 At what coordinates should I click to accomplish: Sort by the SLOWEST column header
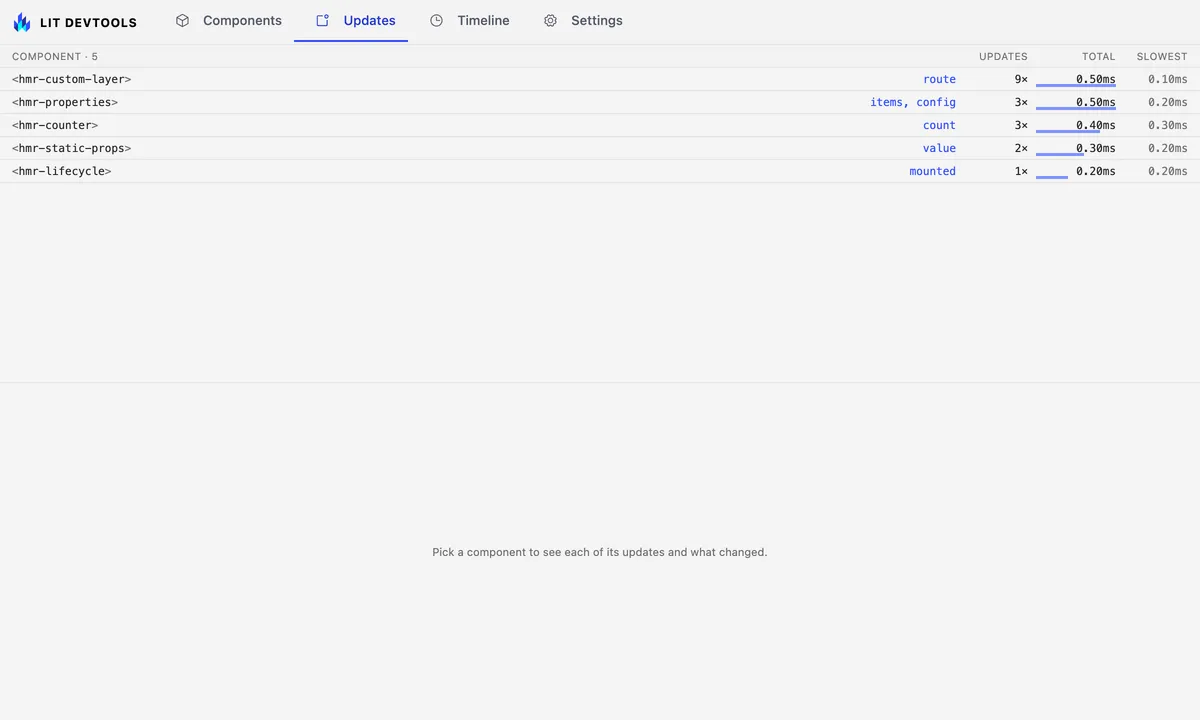1162,57
